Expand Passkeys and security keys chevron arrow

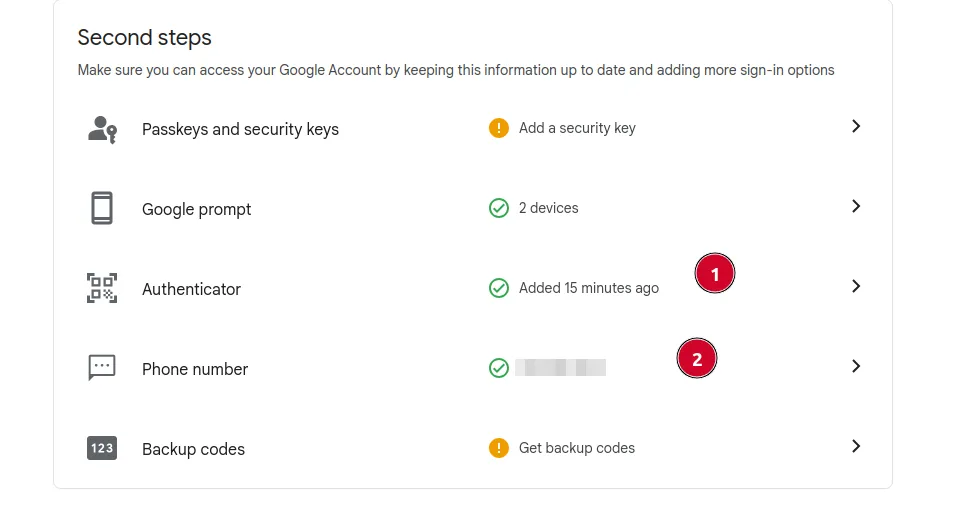(x=856, y=126)
